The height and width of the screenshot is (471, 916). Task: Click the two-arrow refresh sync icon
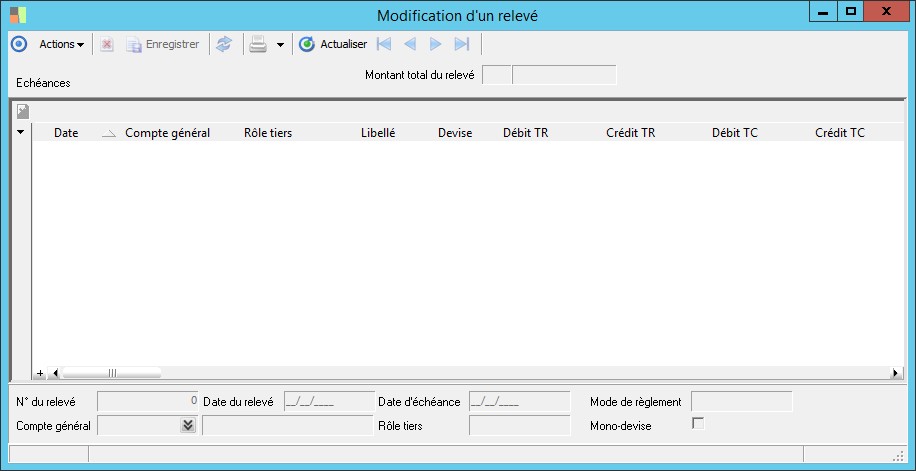point(224,44)
